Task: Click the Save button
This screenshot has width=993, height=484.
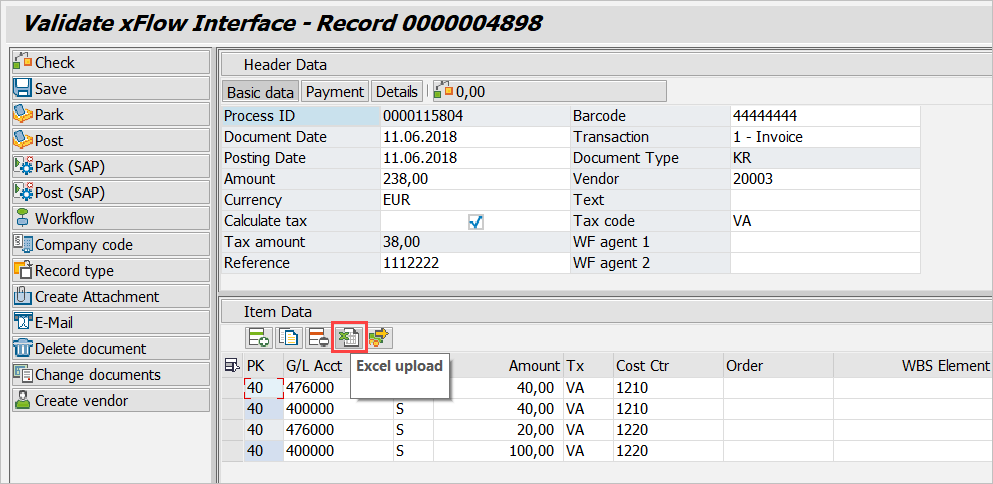Action: pos(111,88)
